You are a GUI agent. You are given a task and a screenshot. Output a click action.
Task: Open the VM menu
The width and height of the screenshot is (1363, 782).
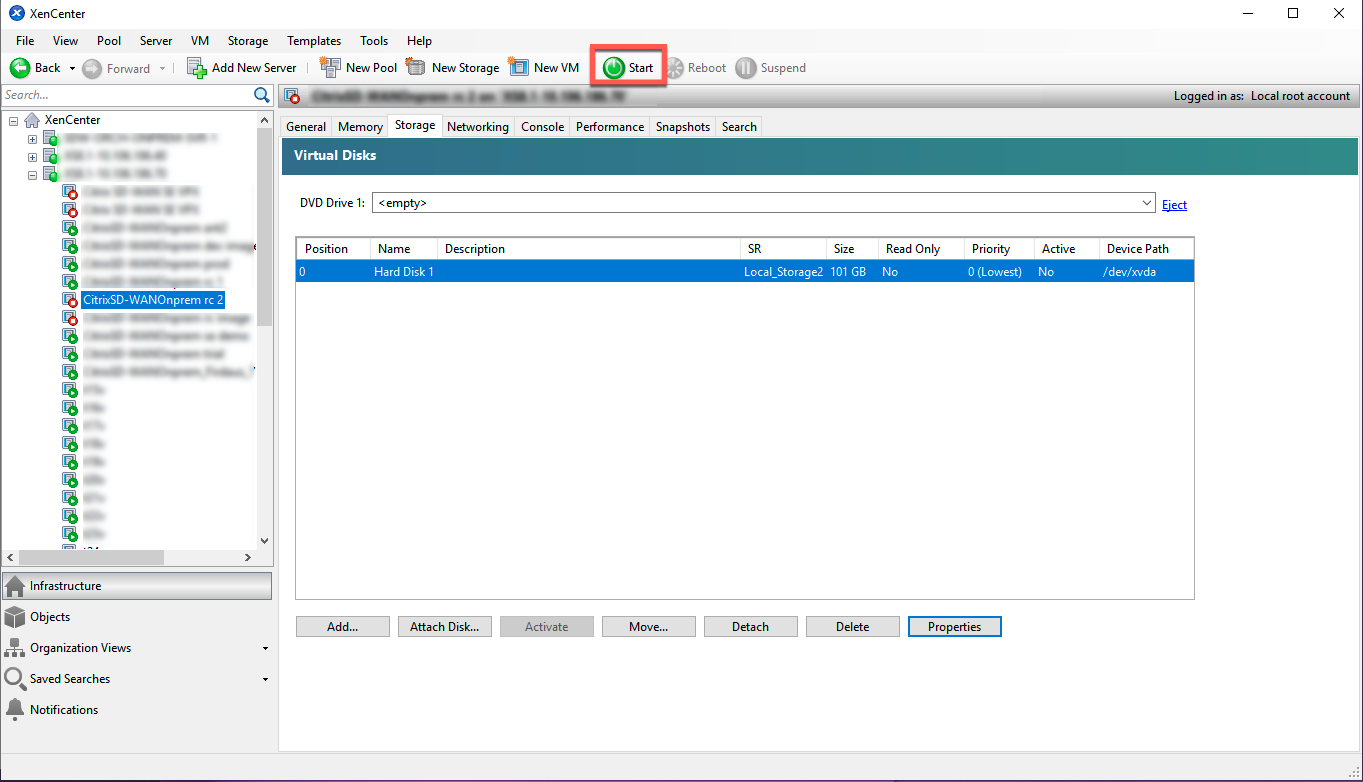200,41
